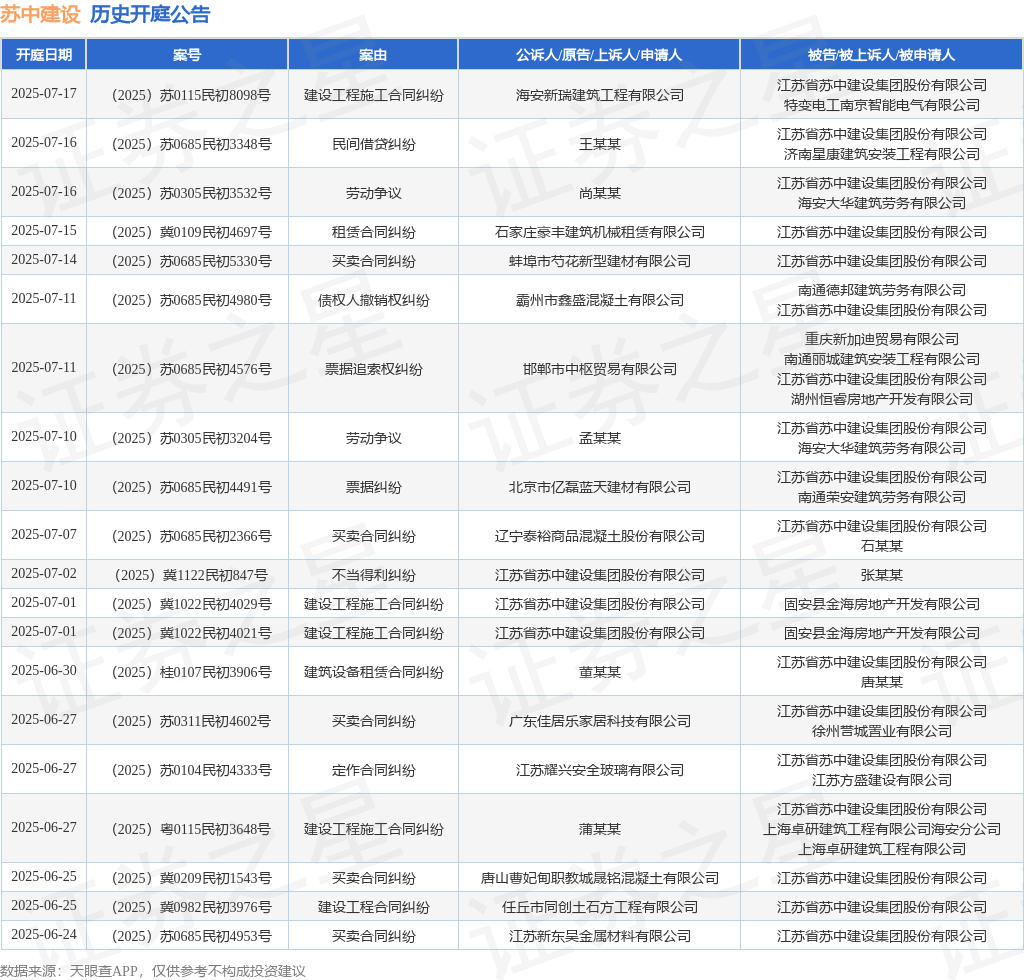1024x980 pixels.
Task: Click plaintiff 霸州市鑫盛混凝土有限公司
Action: (600, 300)
